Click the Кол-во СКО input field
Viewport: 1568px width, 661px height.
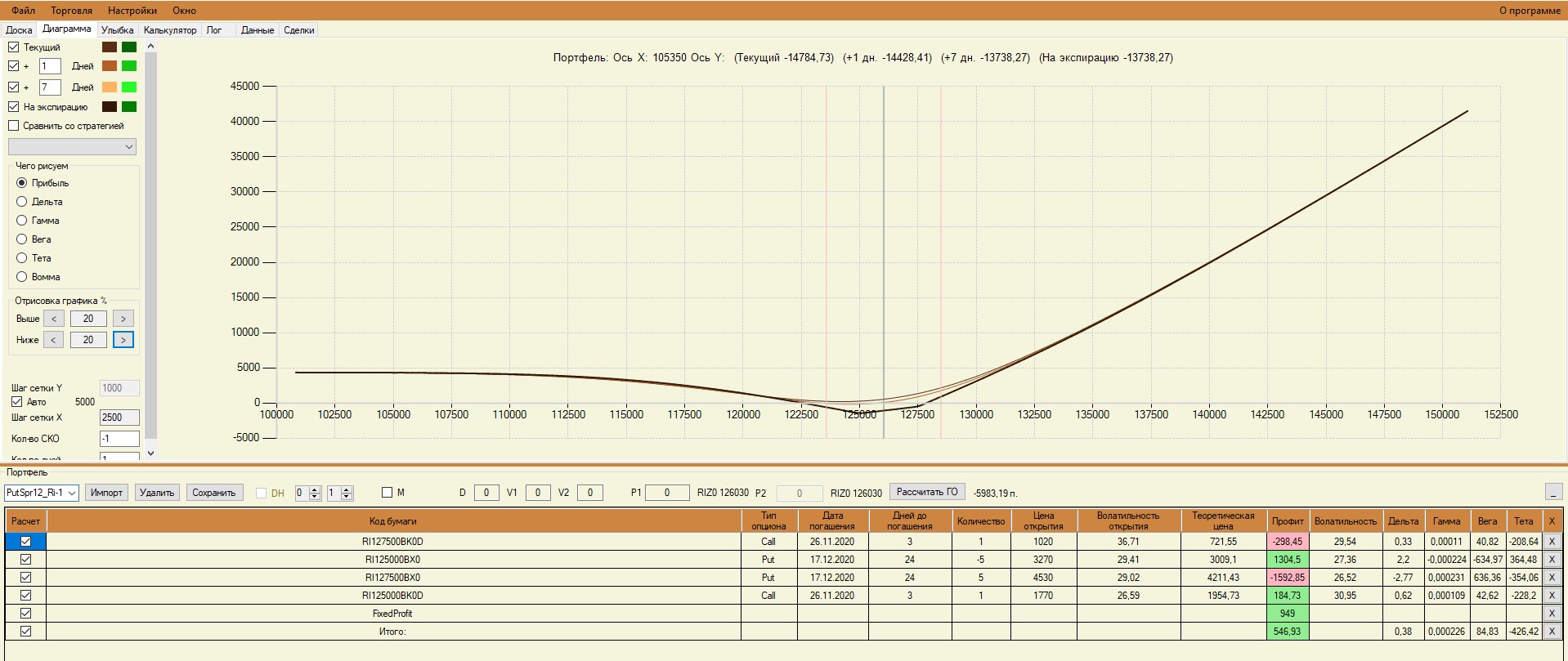pyautogui.click(x=119, y=439)
